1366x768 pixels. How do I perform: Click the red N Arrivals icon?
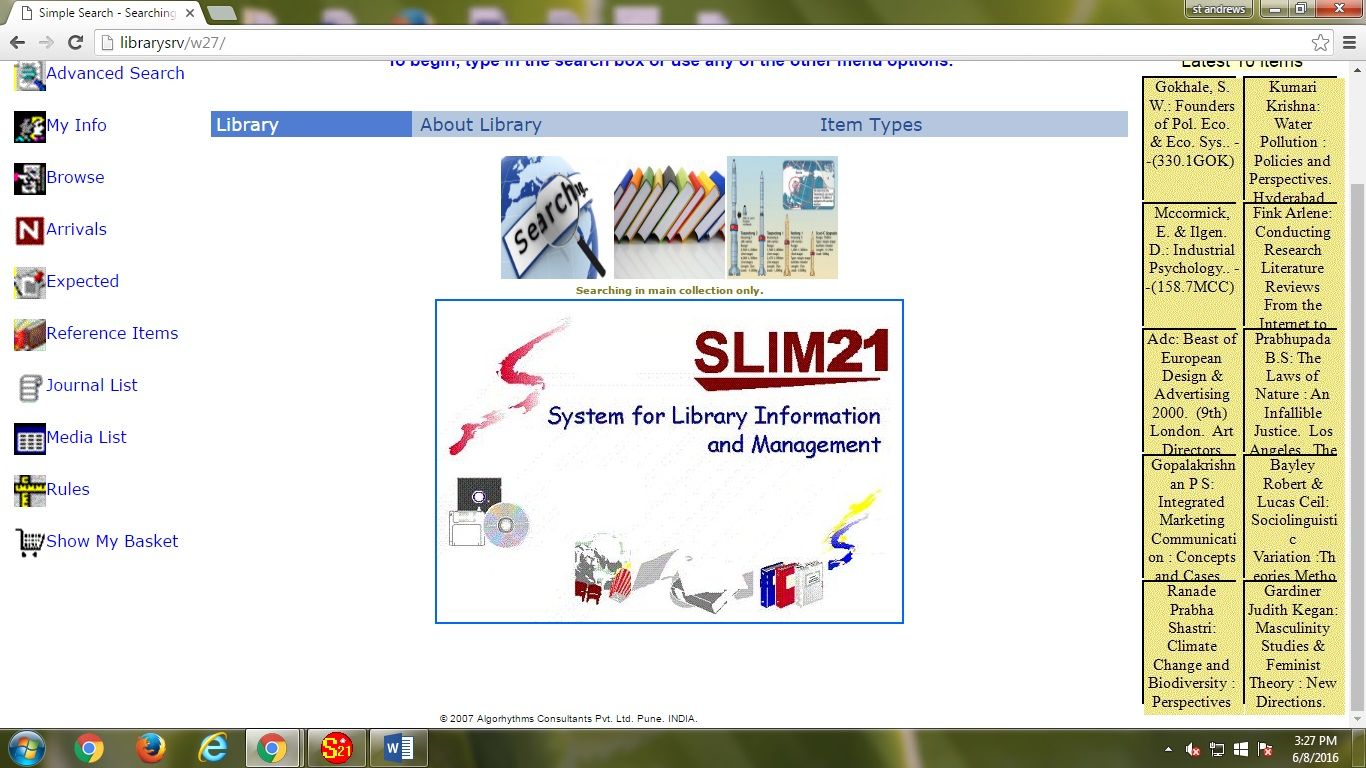pyautogui.click(x=30, y=230)
